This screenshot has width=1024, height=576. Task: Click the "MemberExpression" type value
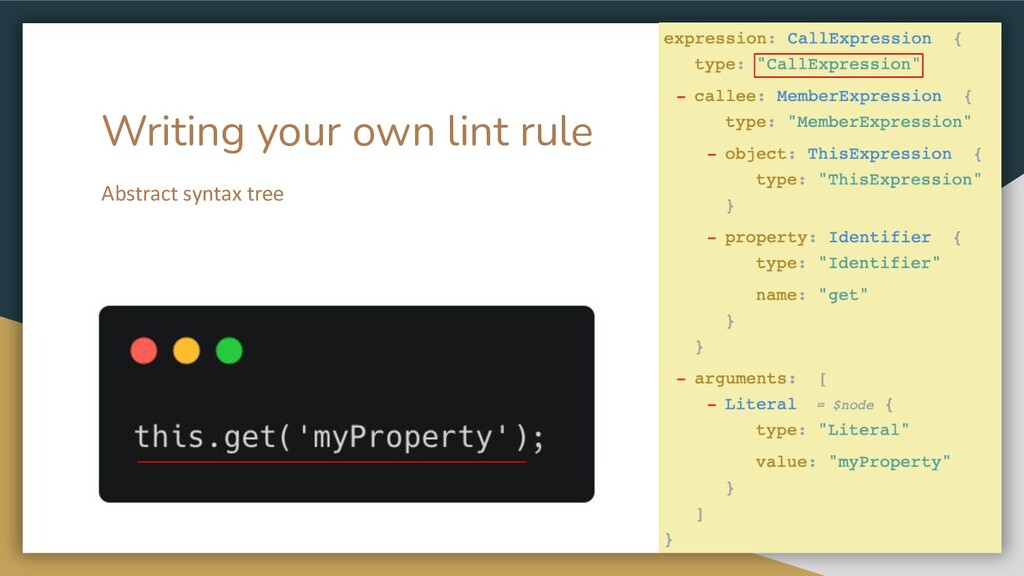point(879,122)
